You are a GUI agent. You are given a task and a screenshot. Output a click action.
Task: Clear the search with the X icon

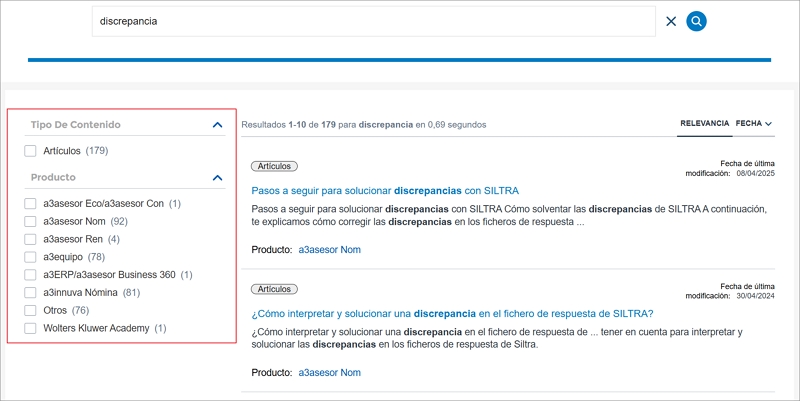[x=671, y=21]
